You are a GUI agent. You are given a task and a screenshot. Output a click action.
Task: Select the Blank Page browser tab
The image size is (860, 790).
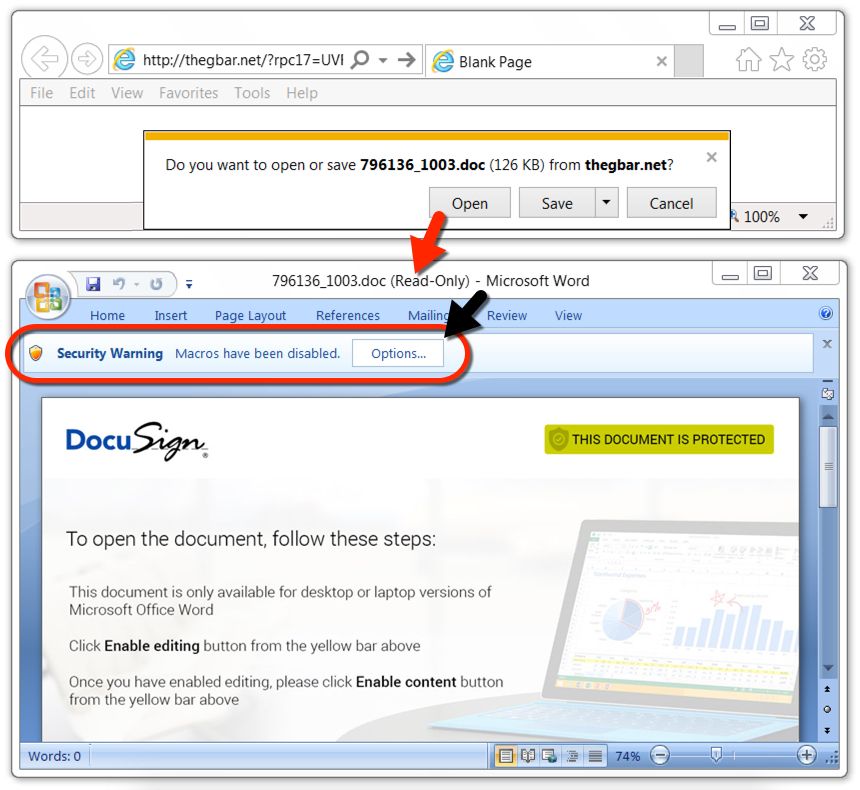[x=550, y=61]
